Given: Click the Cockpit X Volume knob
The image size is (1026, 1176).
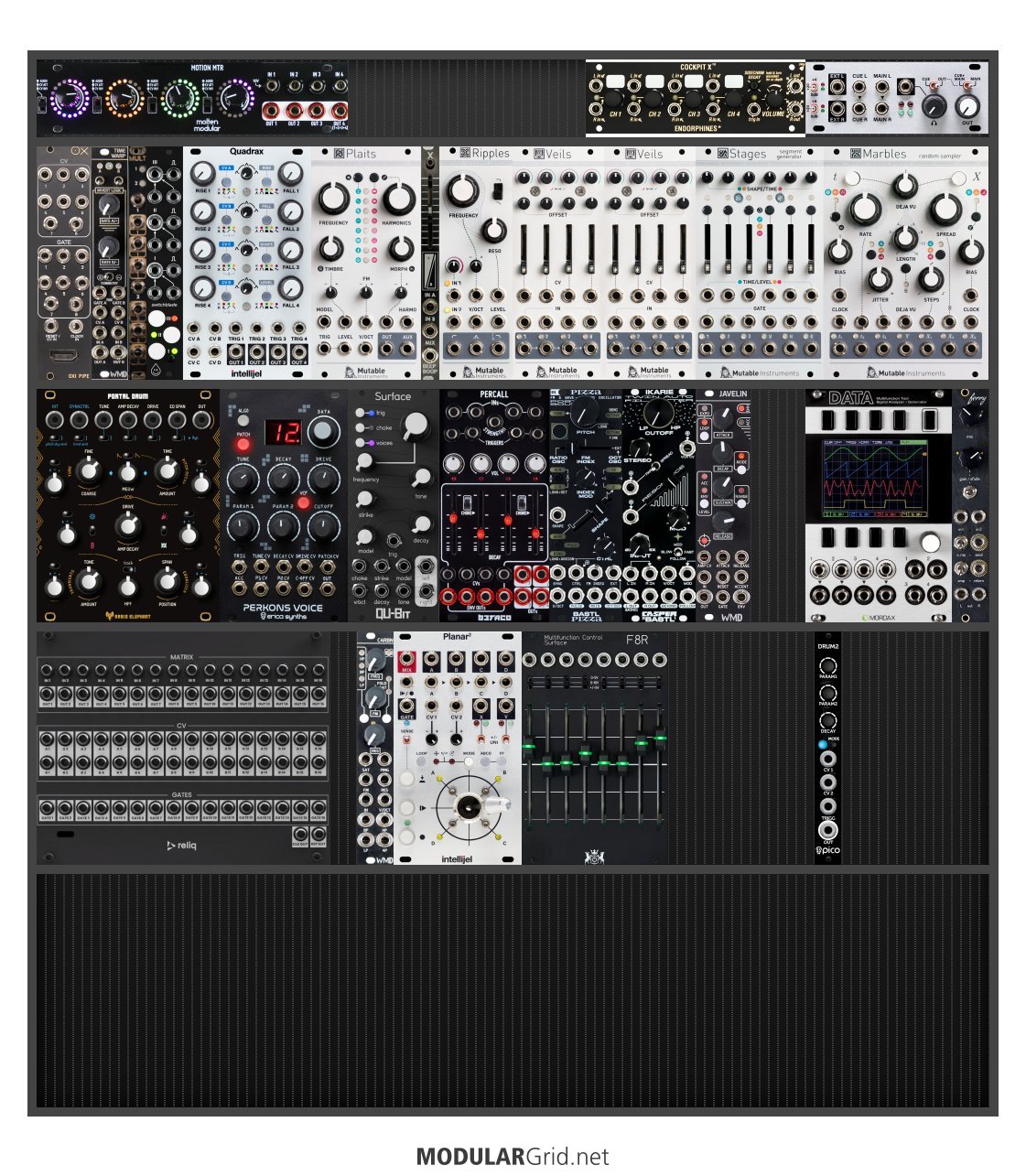Looking at the screenshot, I should coord(773,98).
